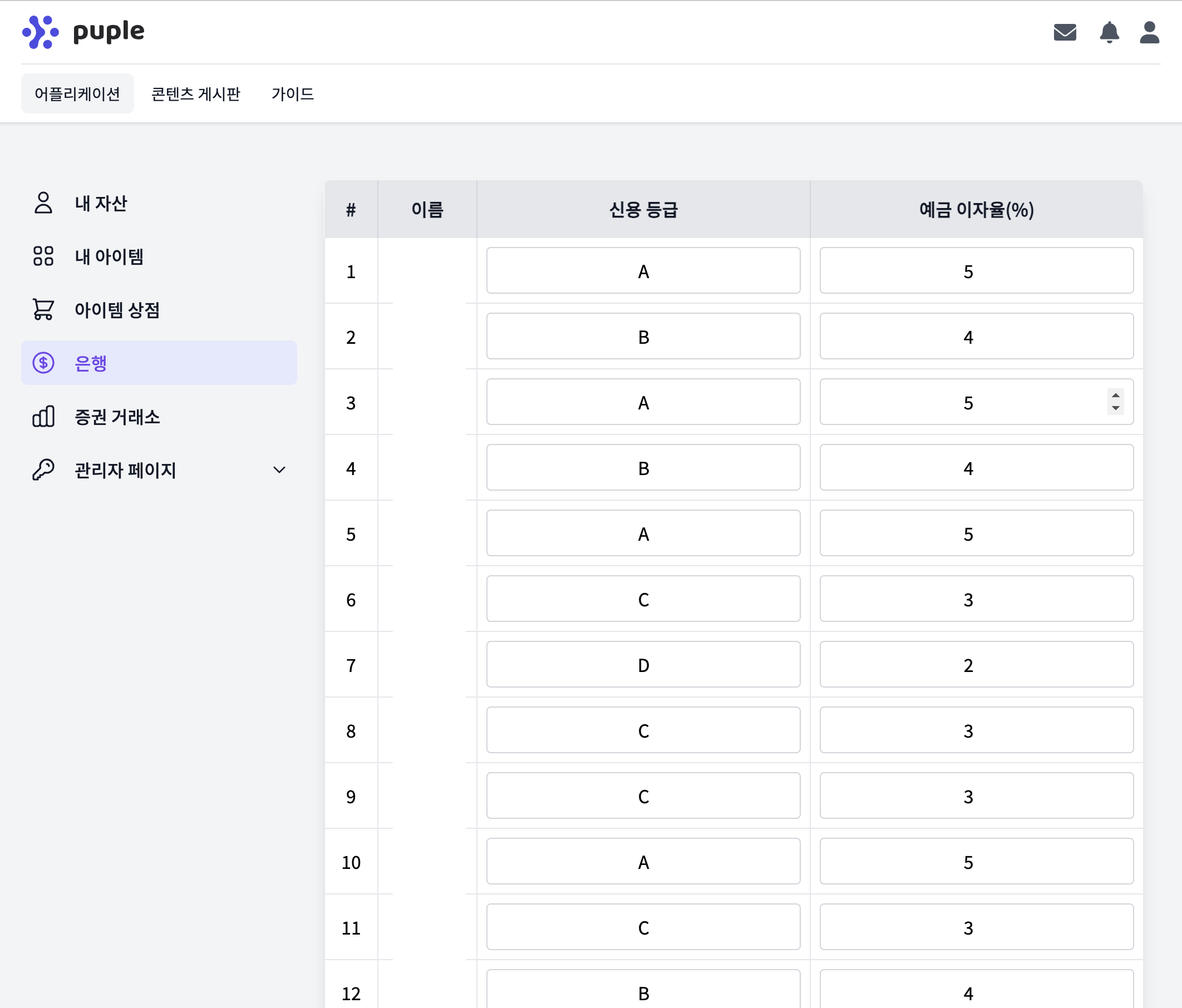Click the 은행 dollar coin icon
This screenshot has height=1008, width=1182.
(x=43, y=363)
